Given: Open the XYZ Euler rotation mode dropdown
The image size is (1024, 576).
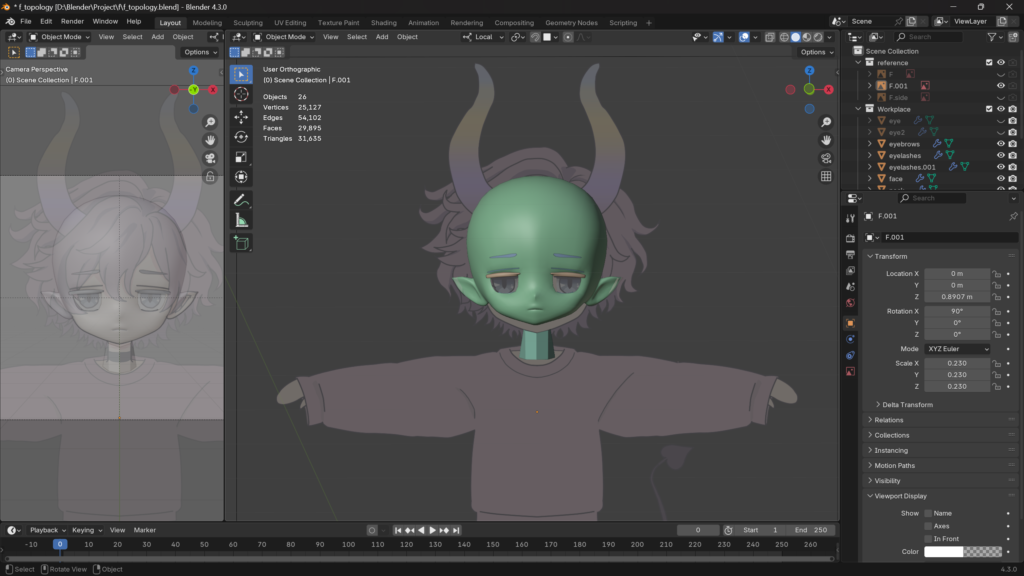Looking at the screenshot, I should (x=956, y=349).
